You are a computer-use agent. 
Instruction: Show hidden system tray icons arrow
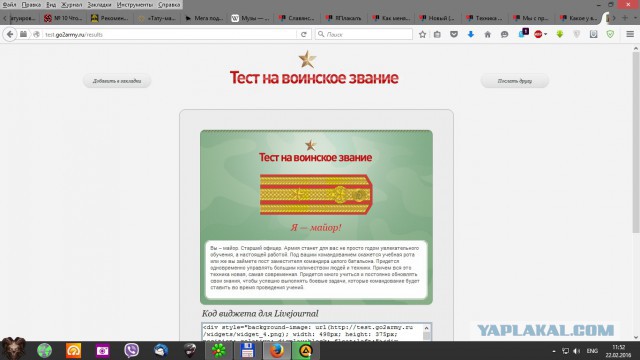click(554, 351)
